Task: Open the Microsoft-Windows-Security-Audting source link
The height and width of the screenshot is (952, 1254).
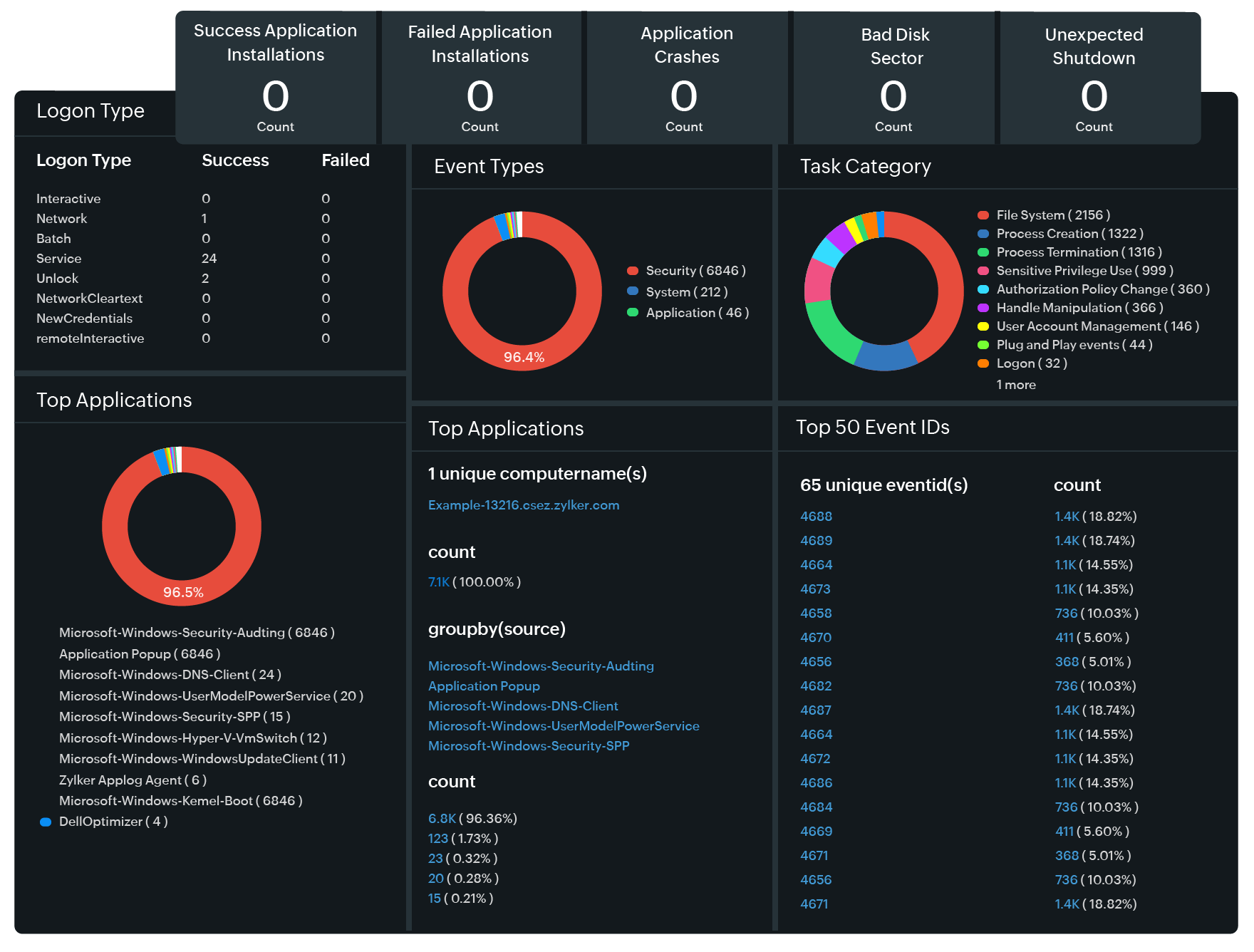Action: coord(541,666)
